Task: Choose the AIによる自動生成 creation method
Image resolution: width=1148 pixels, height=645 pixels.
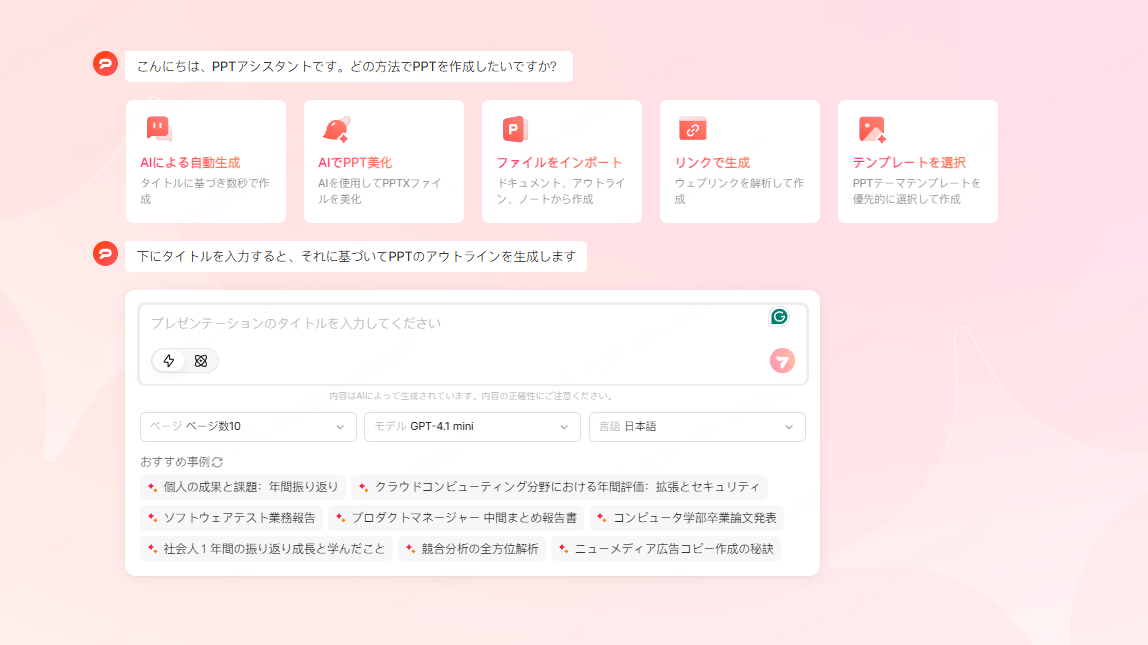Action: 205,160
